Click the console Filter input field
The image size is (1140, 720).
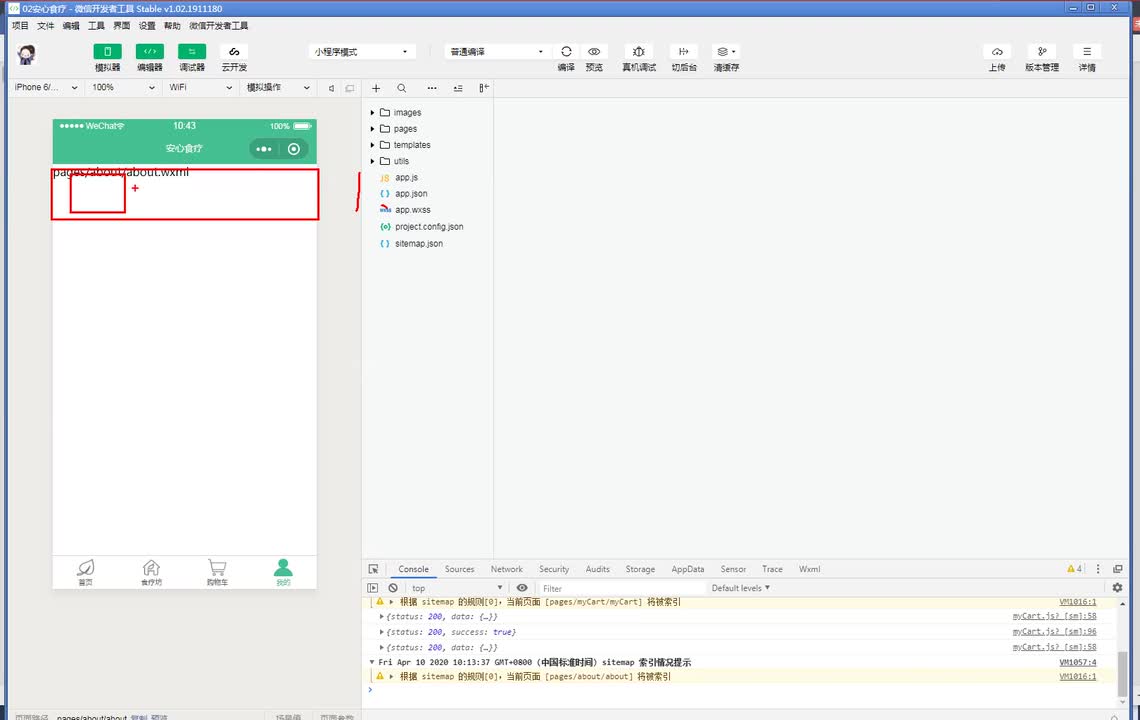click(622, 588)
